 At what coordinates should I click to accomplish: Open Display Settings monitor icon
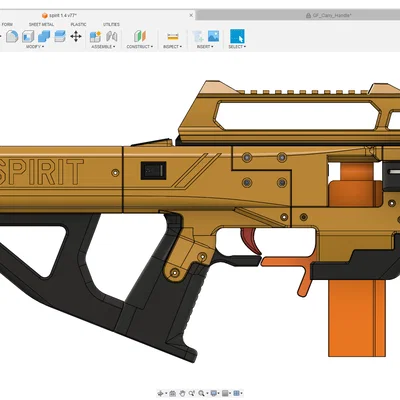214,393
